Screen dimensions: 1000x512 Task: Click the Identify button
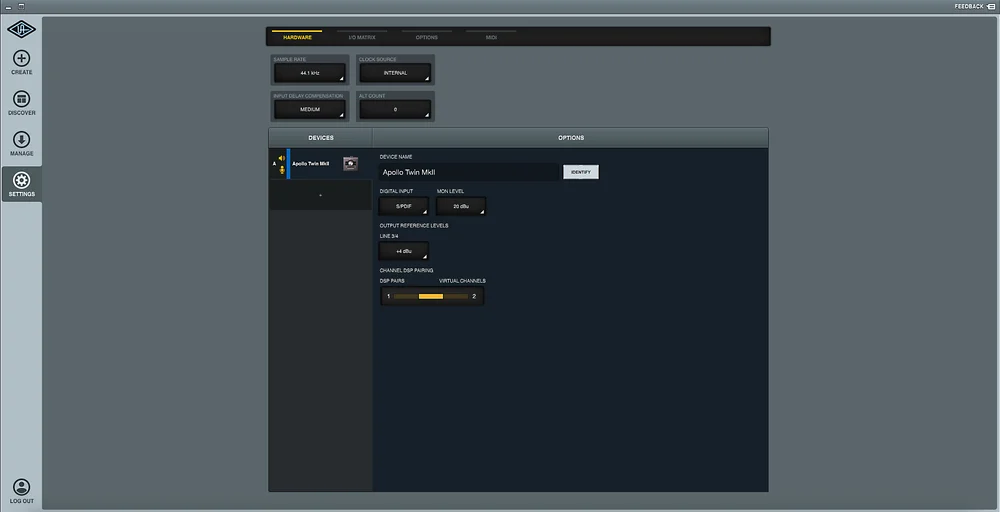point(581,172)
